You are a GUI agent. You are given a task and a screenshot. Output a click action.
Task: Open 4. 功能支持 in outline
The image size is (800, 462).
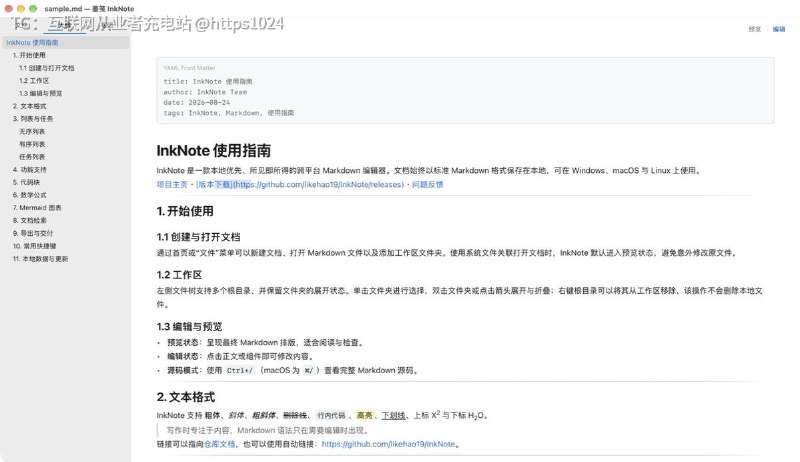click(x=29, y=169)
